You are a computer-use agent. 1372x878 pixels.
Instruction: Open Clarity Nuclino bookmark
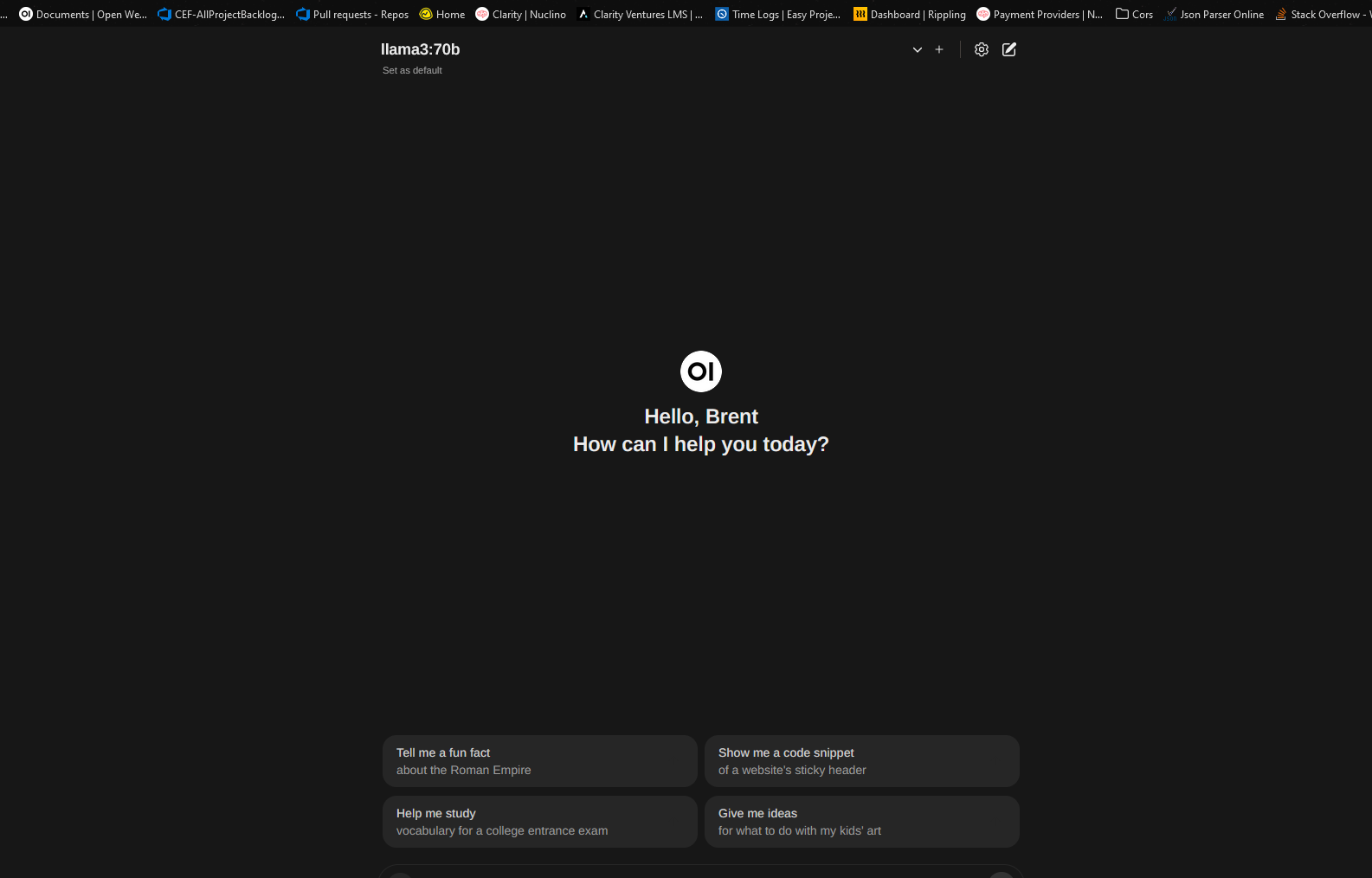coord(521,14)
